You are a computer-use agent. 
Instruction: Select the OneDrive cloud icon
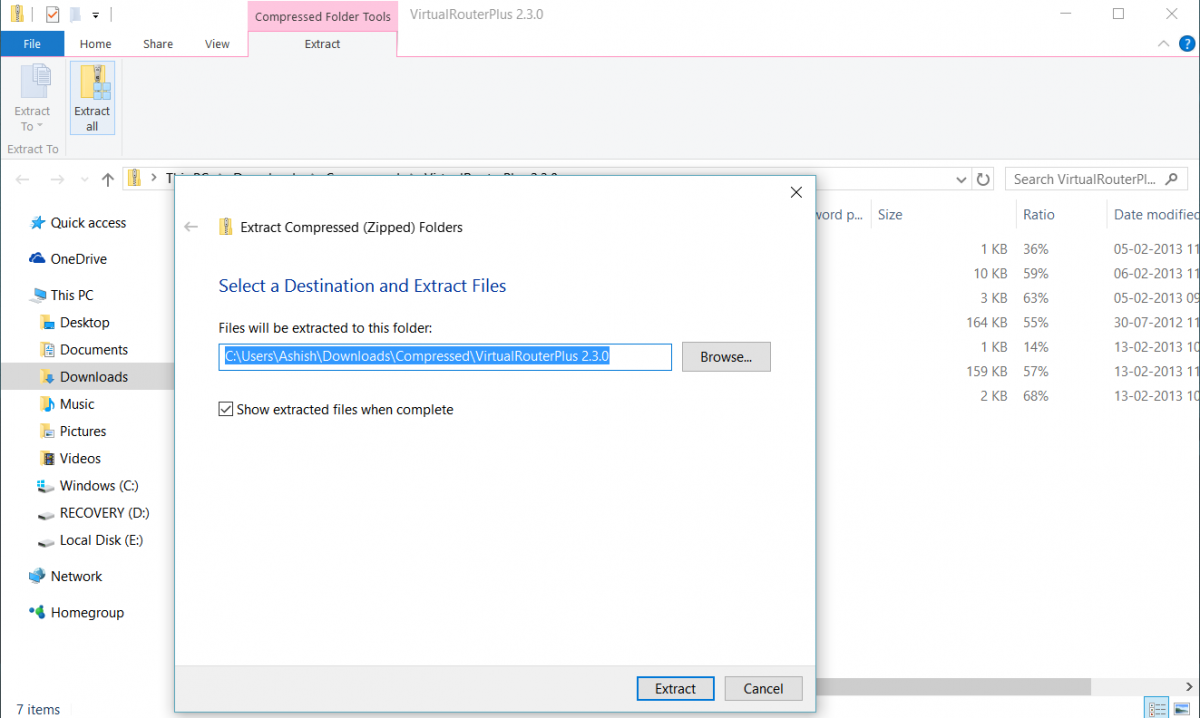pos(37,259)
